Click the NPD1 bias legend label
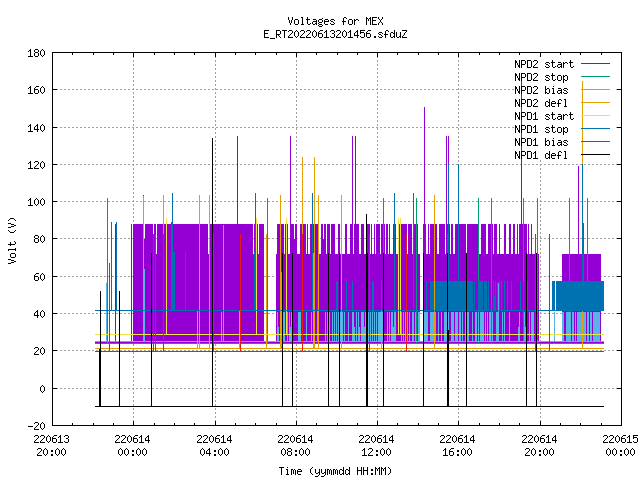This screenshot has width=640, height=480. click(541, 142)
